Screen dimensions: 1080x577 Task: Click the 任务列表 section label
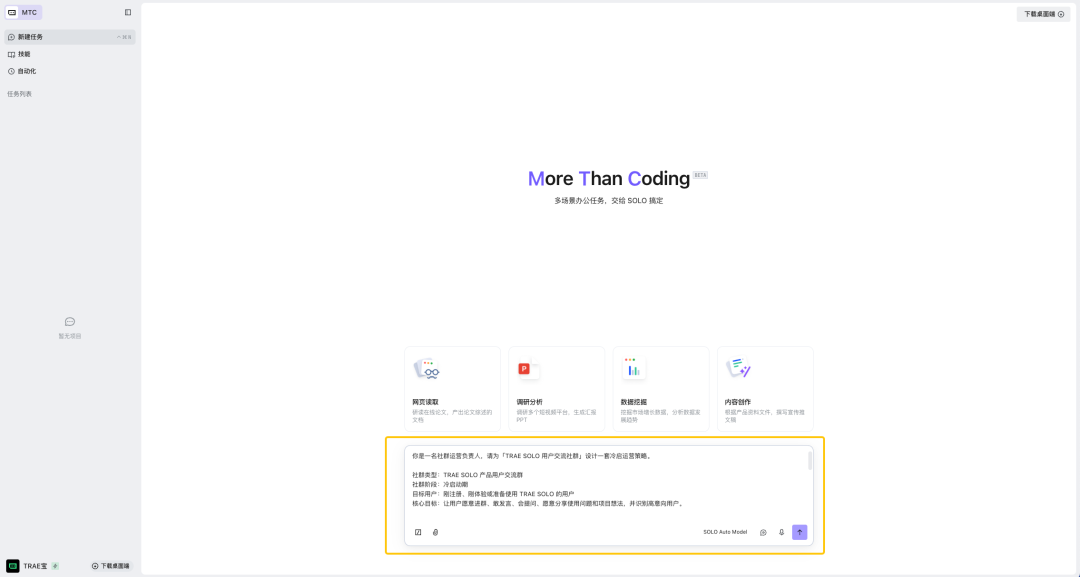(x=19, y=94)
